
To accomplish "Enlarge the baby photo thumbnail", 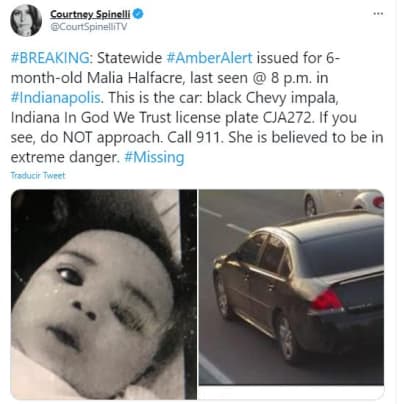I will (104, 294).
